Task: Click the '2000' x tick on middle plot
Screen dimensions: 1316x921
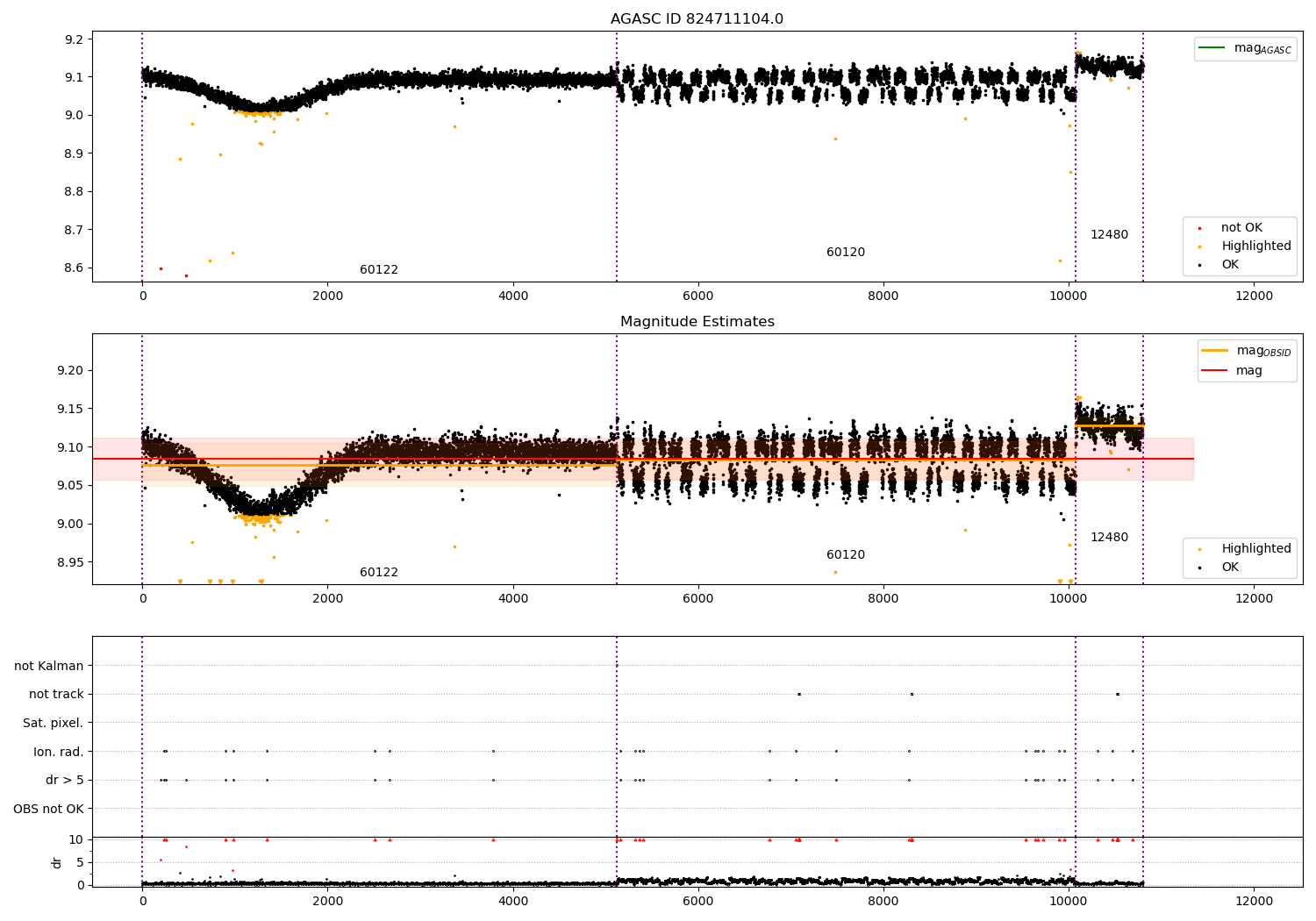Action: pyautogui.click(x=328, y=598)
